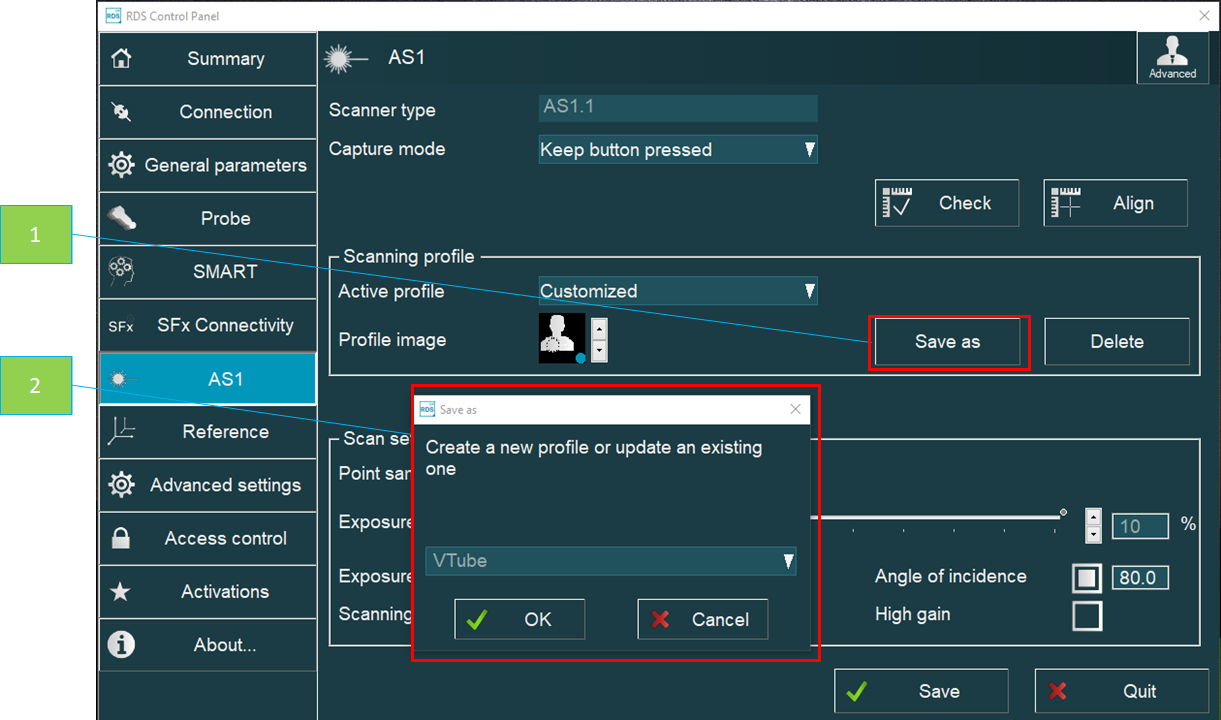Click Delete to remove the profile
This screenshot has height=720, width=1221.
click(1116, 341)
